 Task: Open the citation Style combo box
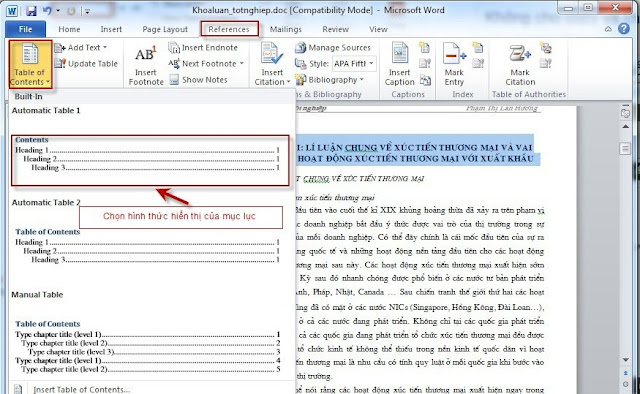[x=354, y=64]
